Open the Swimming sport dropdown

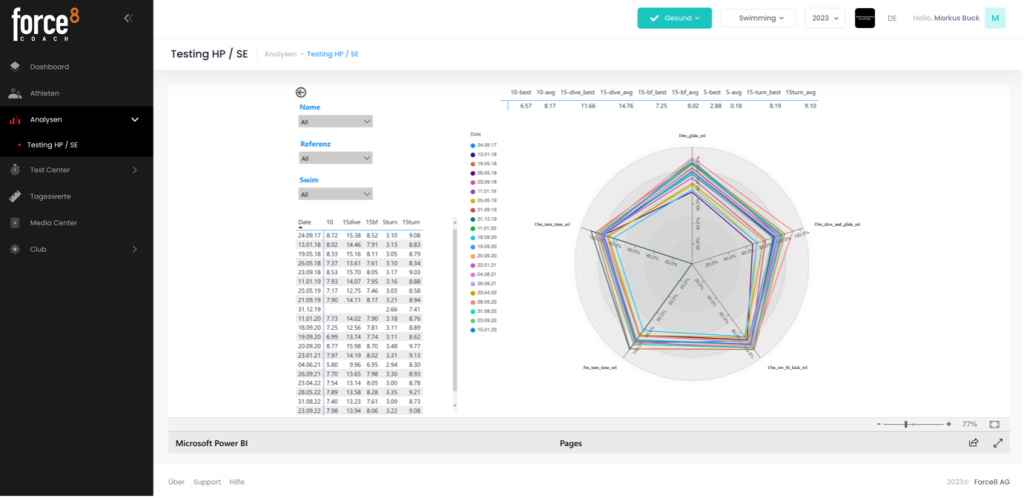pyautogui.click(x=758, y=18)
